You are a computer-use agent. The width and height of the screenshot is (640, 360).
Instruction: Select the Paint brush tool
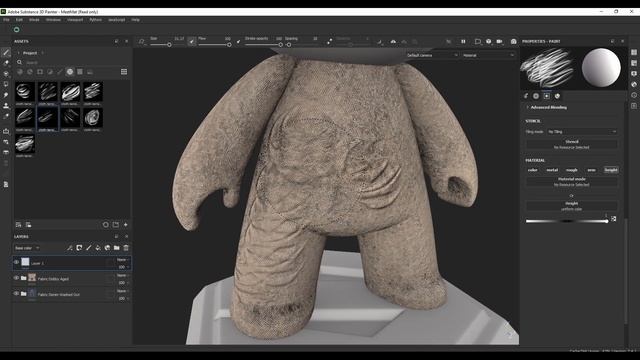[6, 53]
